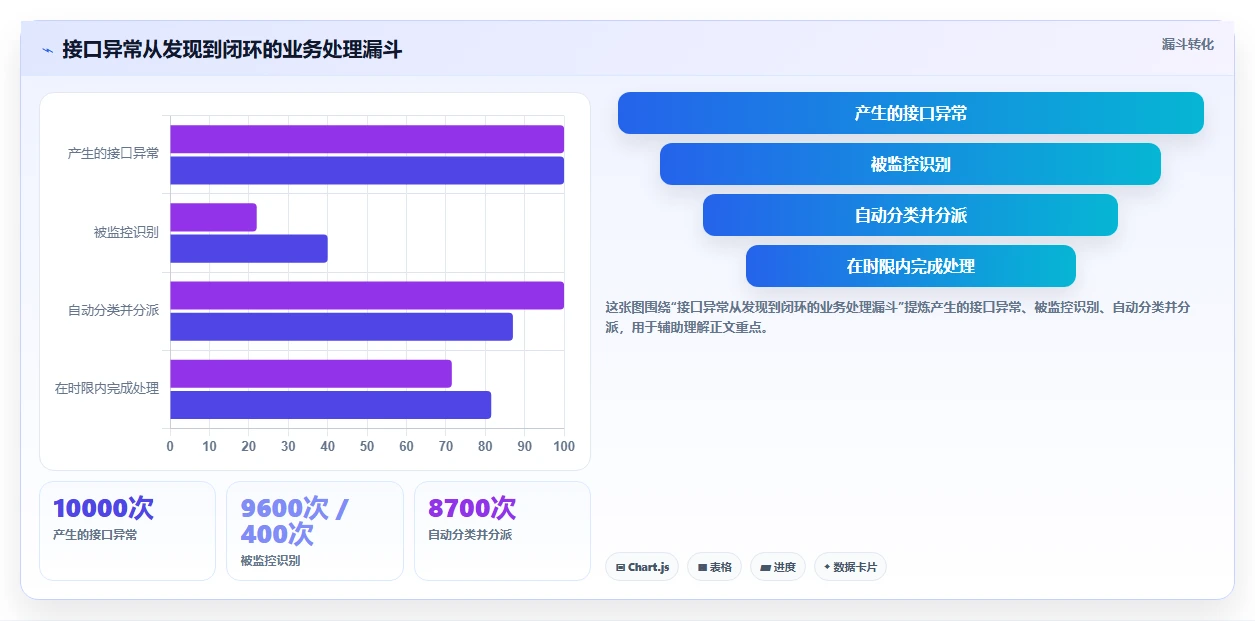Click purple bar for 自动分类并分派

tap(367, 295)
